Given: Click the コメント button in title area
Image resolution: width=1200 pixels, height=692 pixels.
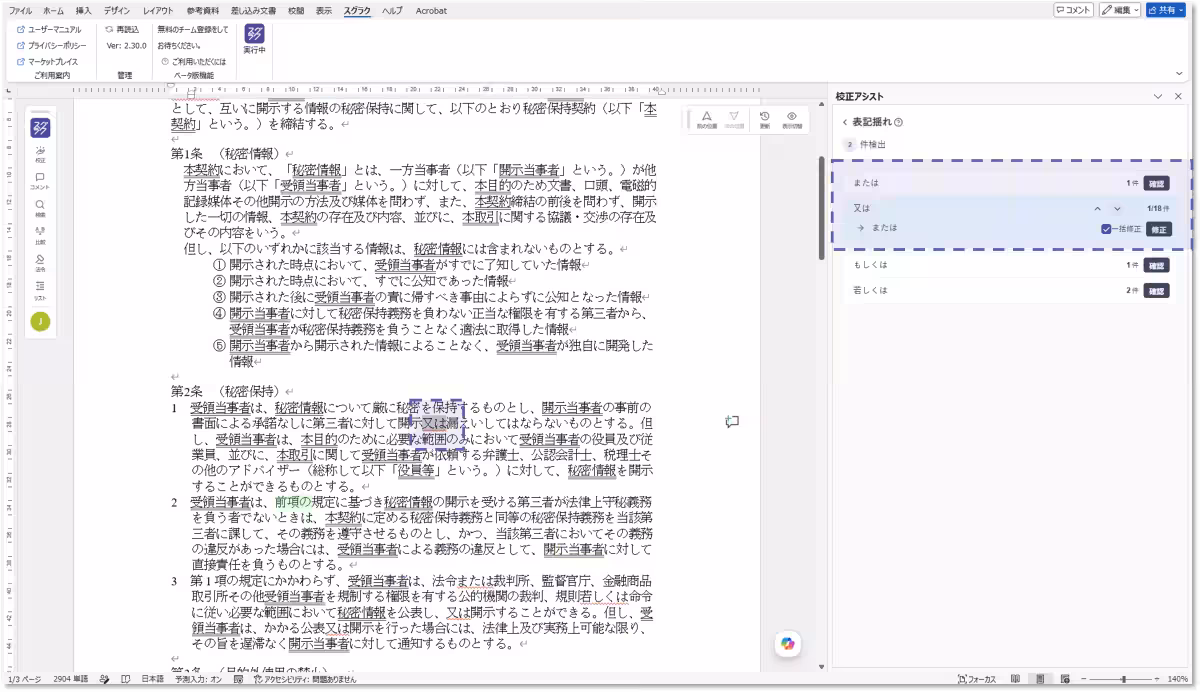Looking at the screenshot, I should pos(1074,10).
